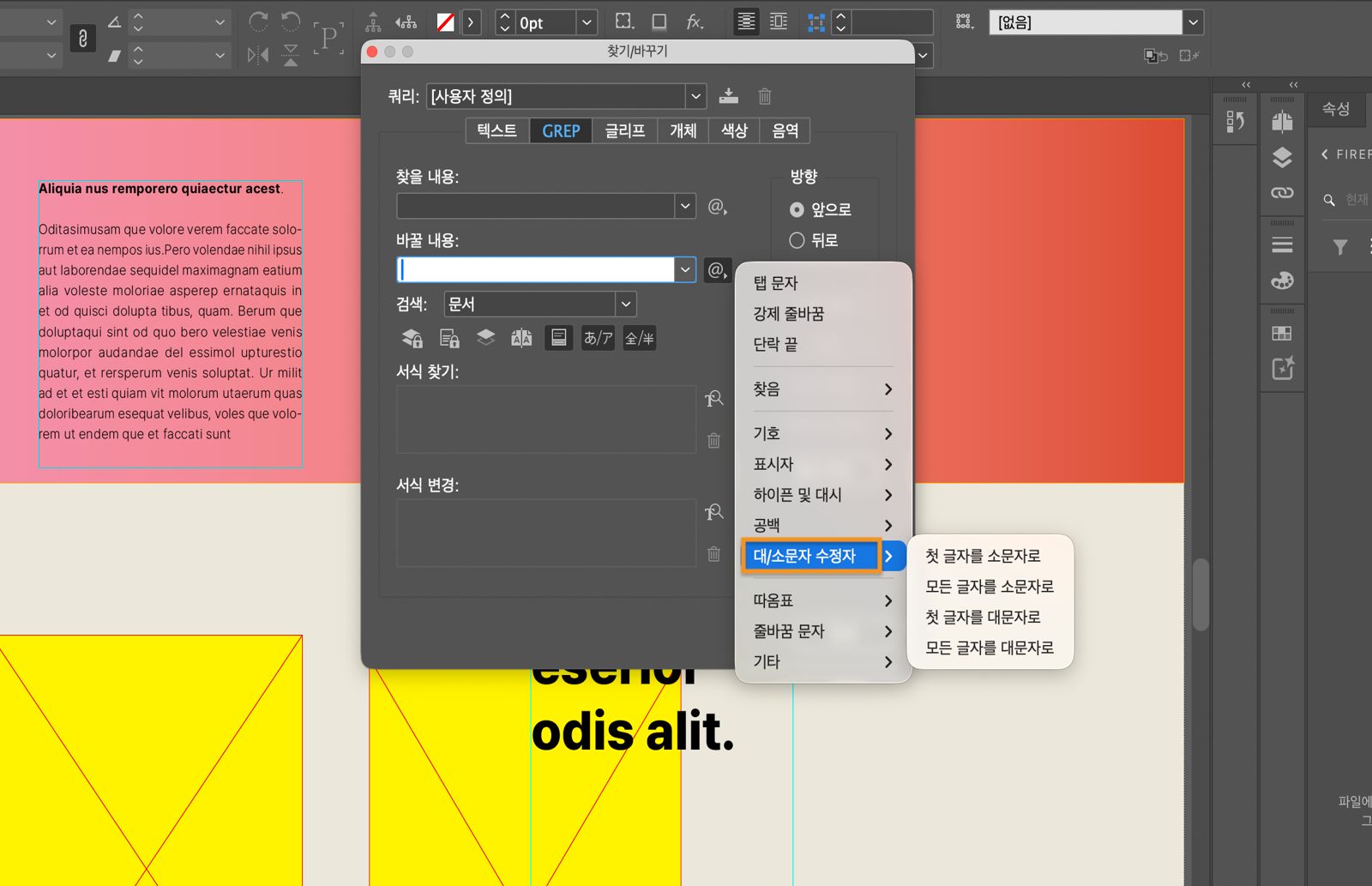
Task: Click the rotate 90° clockwise icon
Action: [x=258, y=21]
